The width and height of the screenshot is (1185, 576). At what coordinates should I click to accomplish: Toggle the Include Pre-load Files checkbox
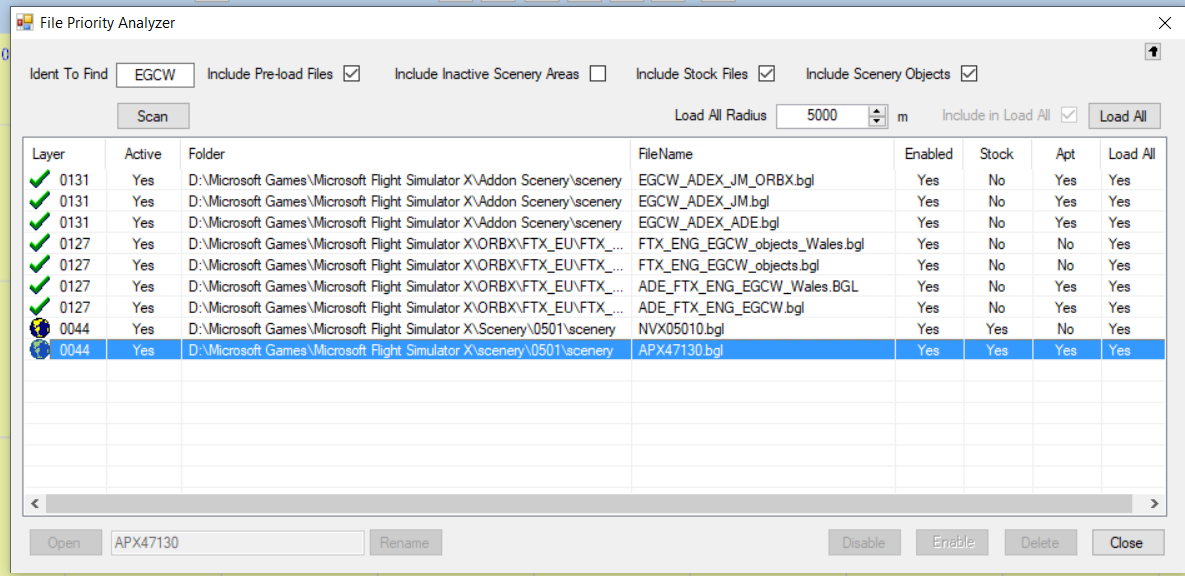[351, 73]
